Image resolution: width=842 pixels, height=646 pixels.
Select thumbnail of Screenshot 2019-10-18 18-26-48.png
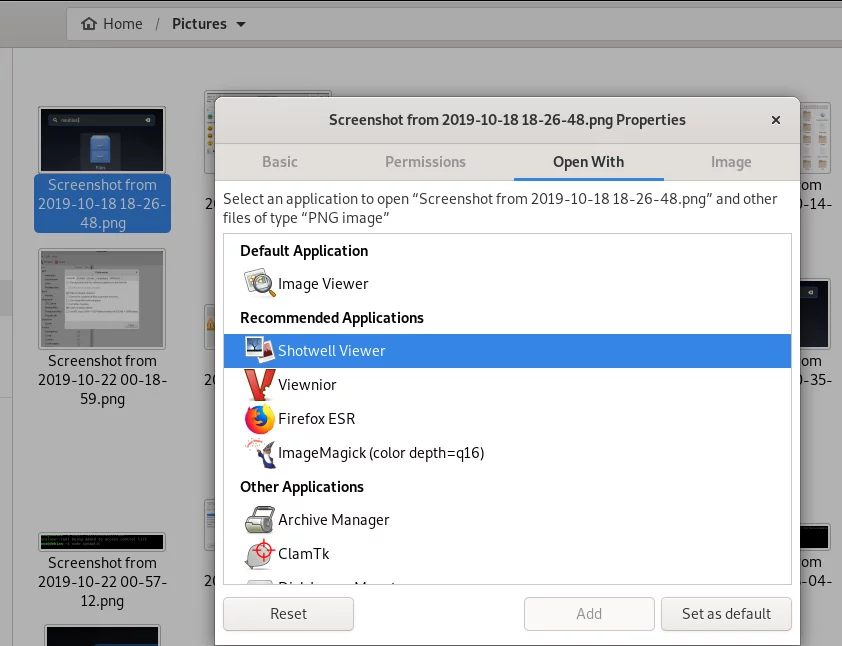pos(102,140)
